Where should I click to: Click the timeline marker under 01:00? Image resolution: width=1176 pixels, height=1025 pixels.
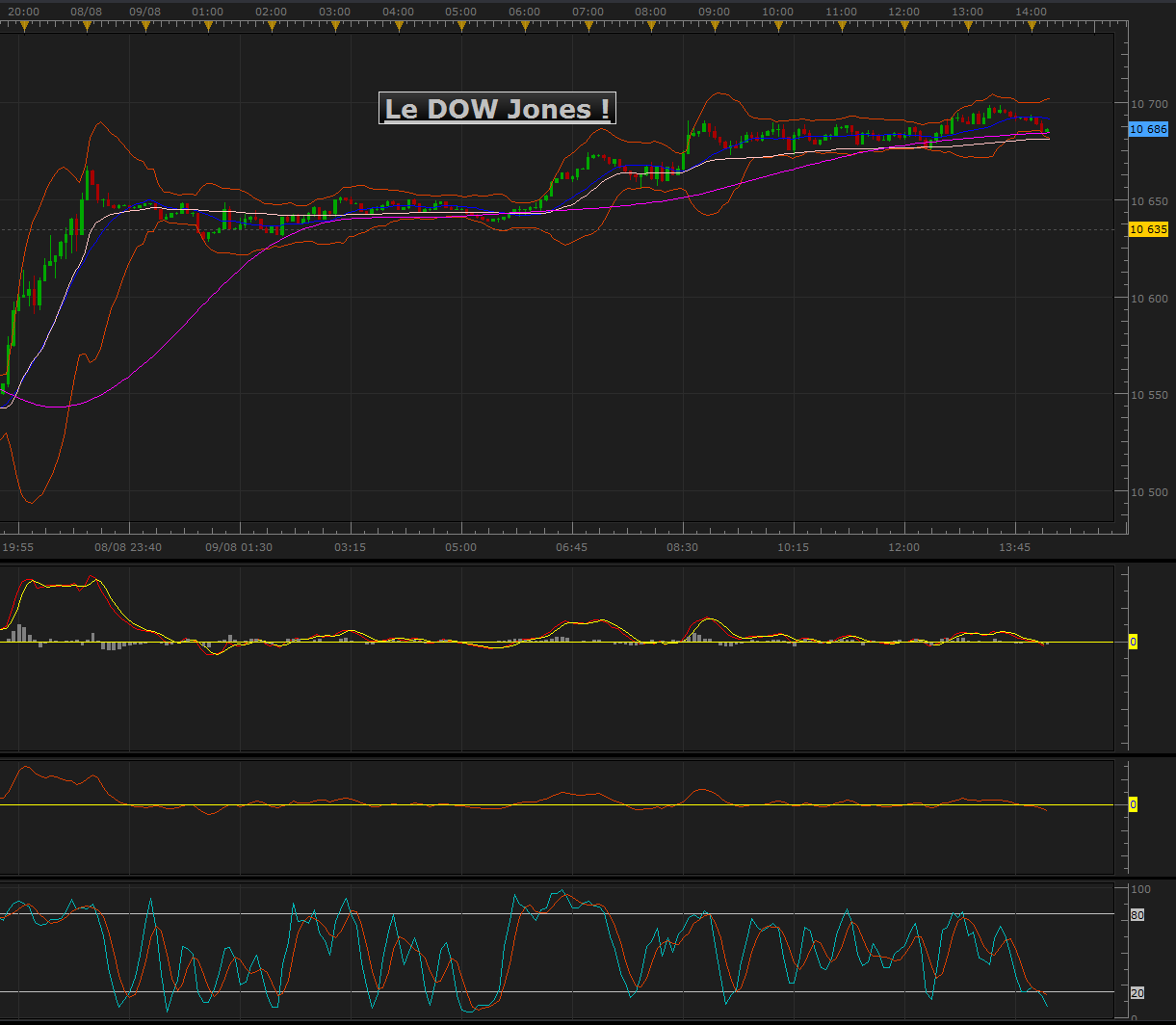pyautogui.click(x=208, y=26)
